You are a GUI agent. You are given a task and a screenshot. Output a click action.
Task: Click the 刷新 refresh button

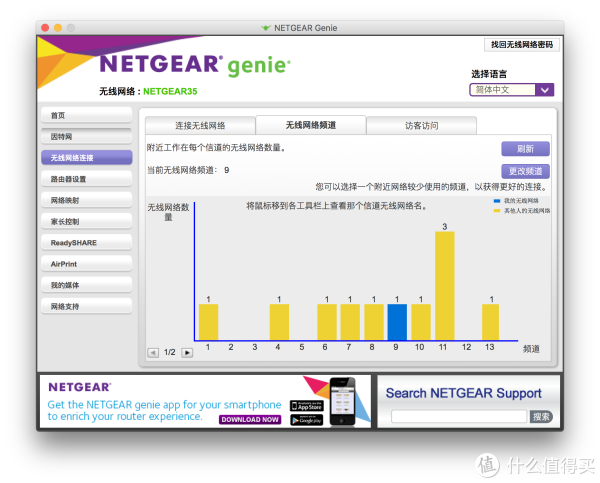point(525,149)
